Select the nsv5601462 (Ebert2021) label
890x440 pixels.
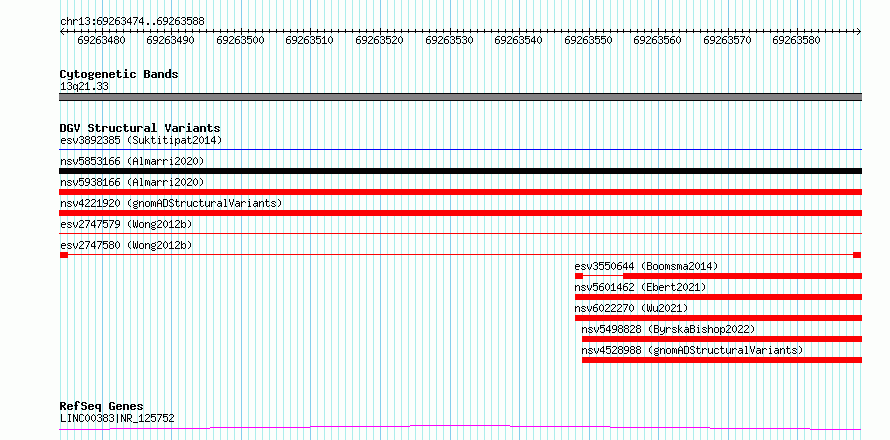[x=640, y=287]
